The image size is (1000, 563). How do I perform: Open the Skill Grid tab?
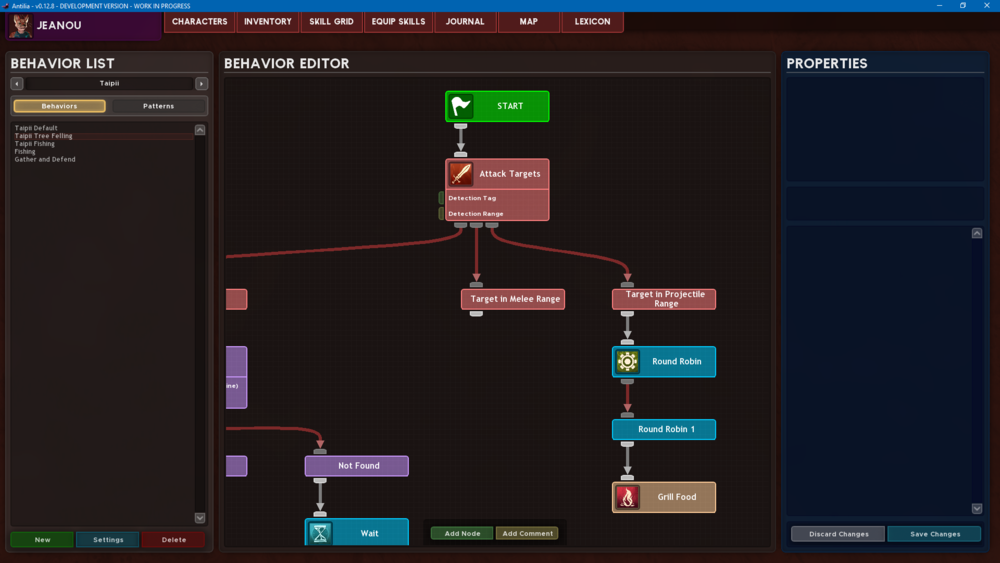pyautogui.click(x=332, y=22)
